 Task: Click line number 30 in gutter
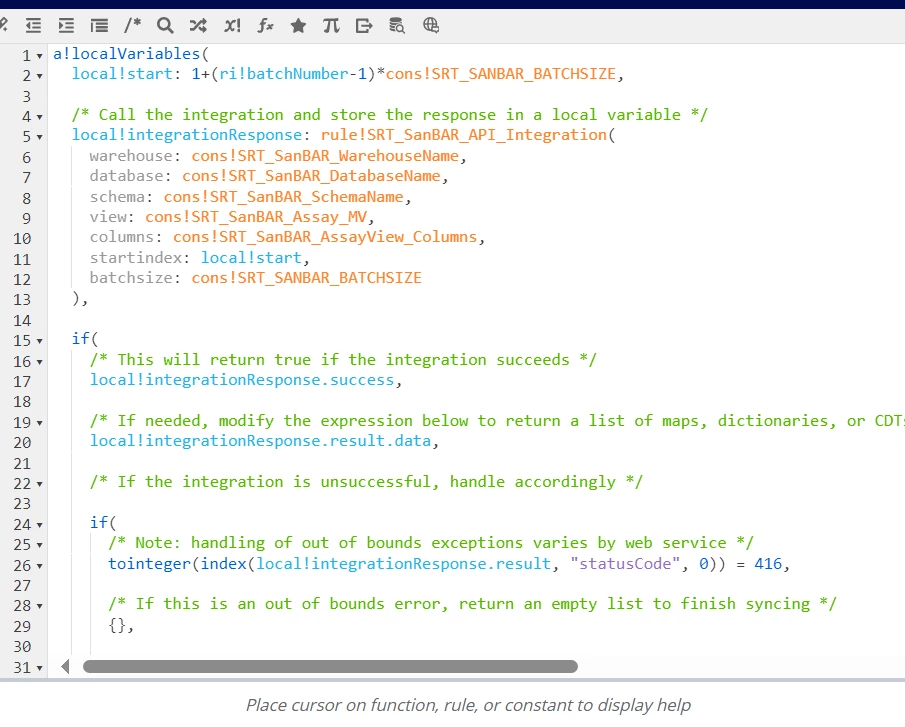[x=22, y=647]
